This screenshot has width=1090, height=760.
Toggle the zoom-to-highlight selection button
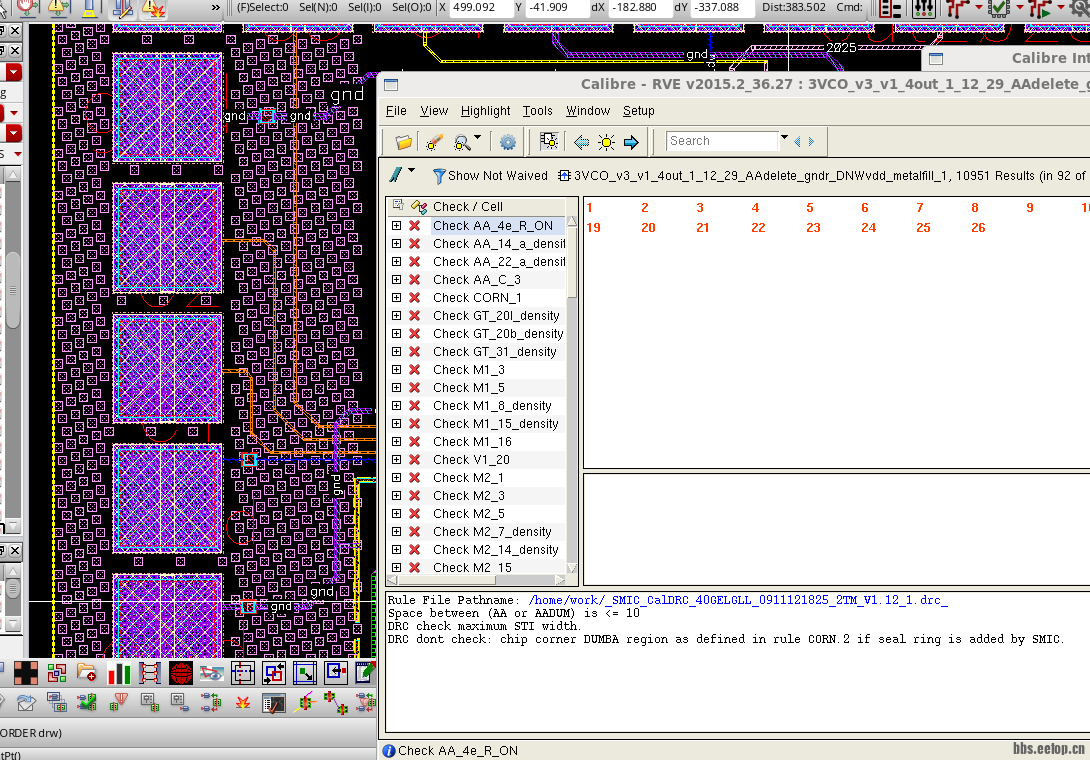coord(548,142)
